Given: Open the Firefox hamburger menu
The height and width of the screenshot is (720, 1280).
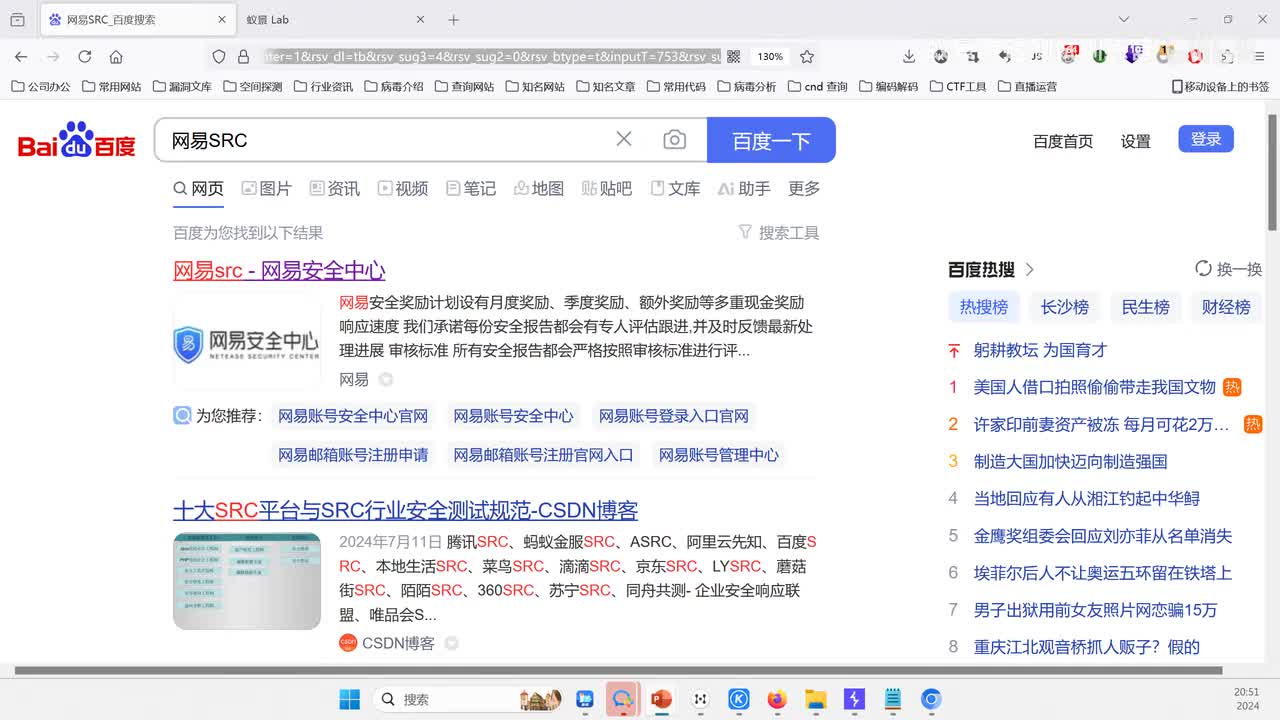Looking at the screenshot, I should (1259, 57).
